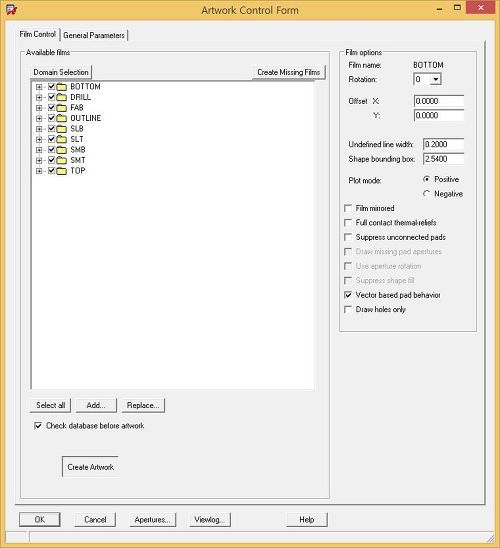
Task: Uncheck the TOP film checkbox
Action: pyautogui.click(x=52, y=171)
